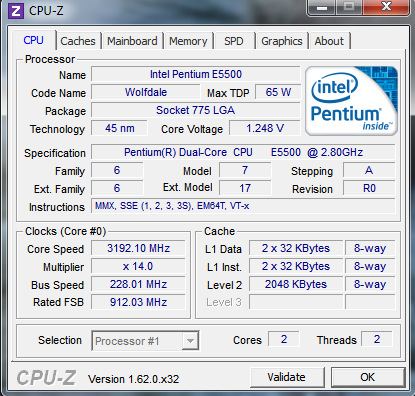415x396 pixels.
Task: Open the Mainboard tab
Action: (x=132, y=41)
